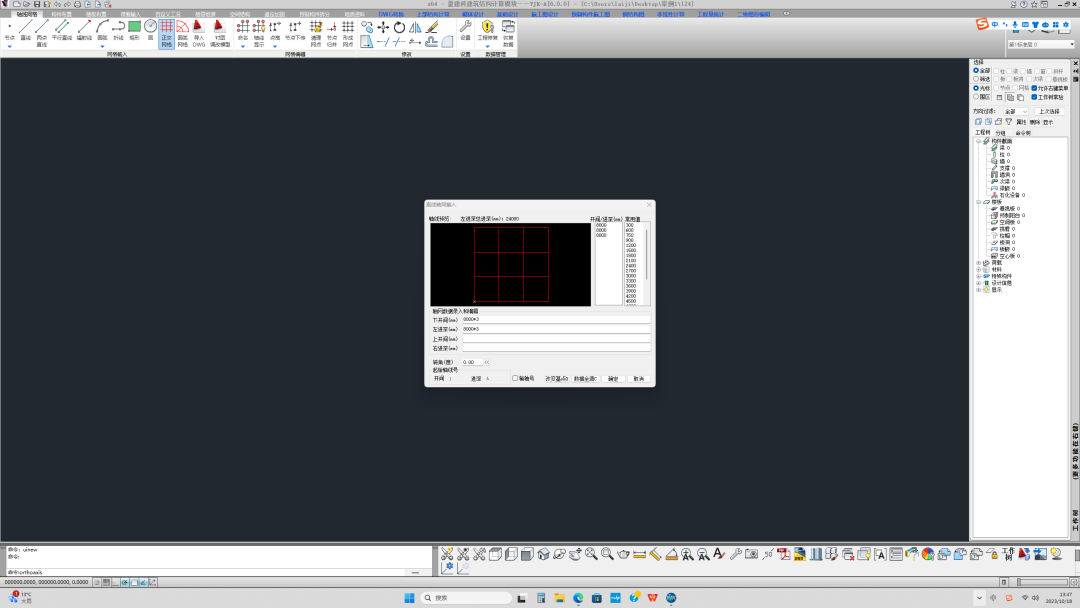Expand the 材料 tree node
Image resolution: width=1080 pixels, height=608 pixels.
tap(978, 269)
